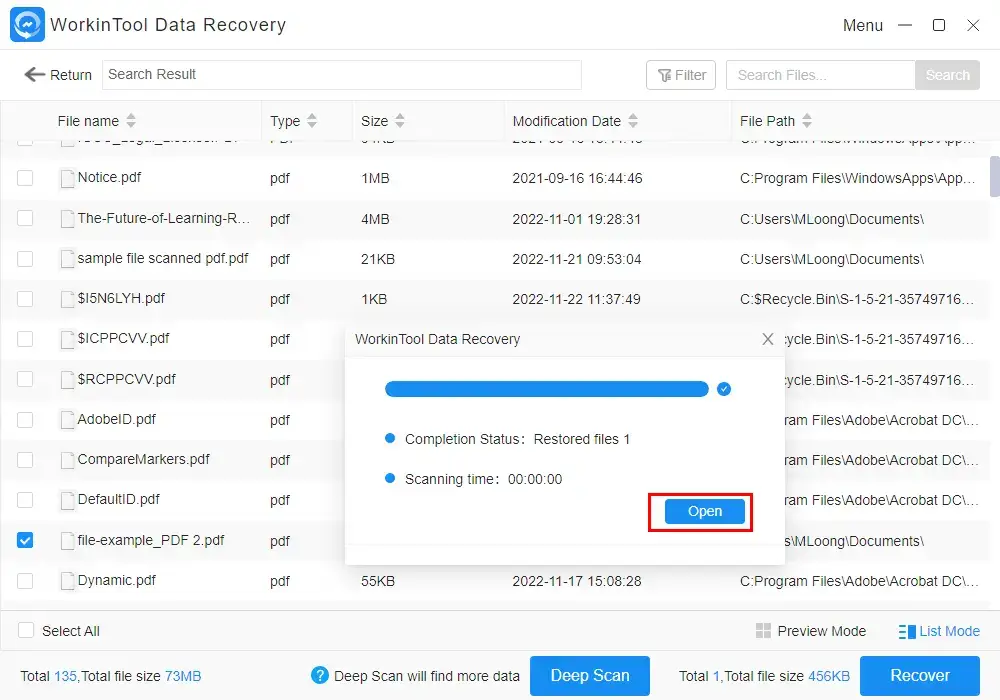Click the Completion Status bullet in dialog

pyautogui.click(x=390, y=438)
